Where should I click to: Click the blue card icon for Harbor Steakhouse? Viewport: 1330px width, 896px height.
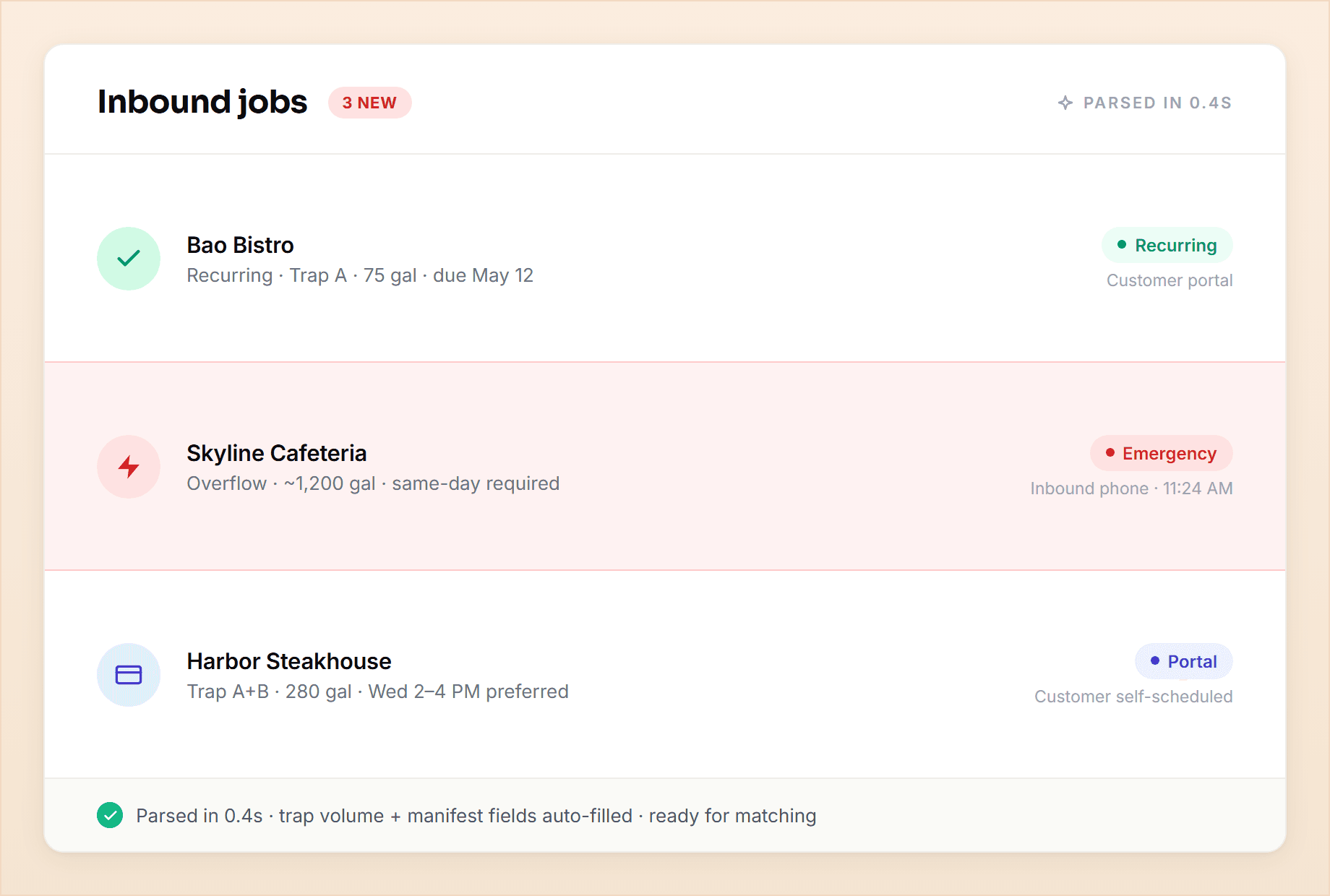point(129,675)
